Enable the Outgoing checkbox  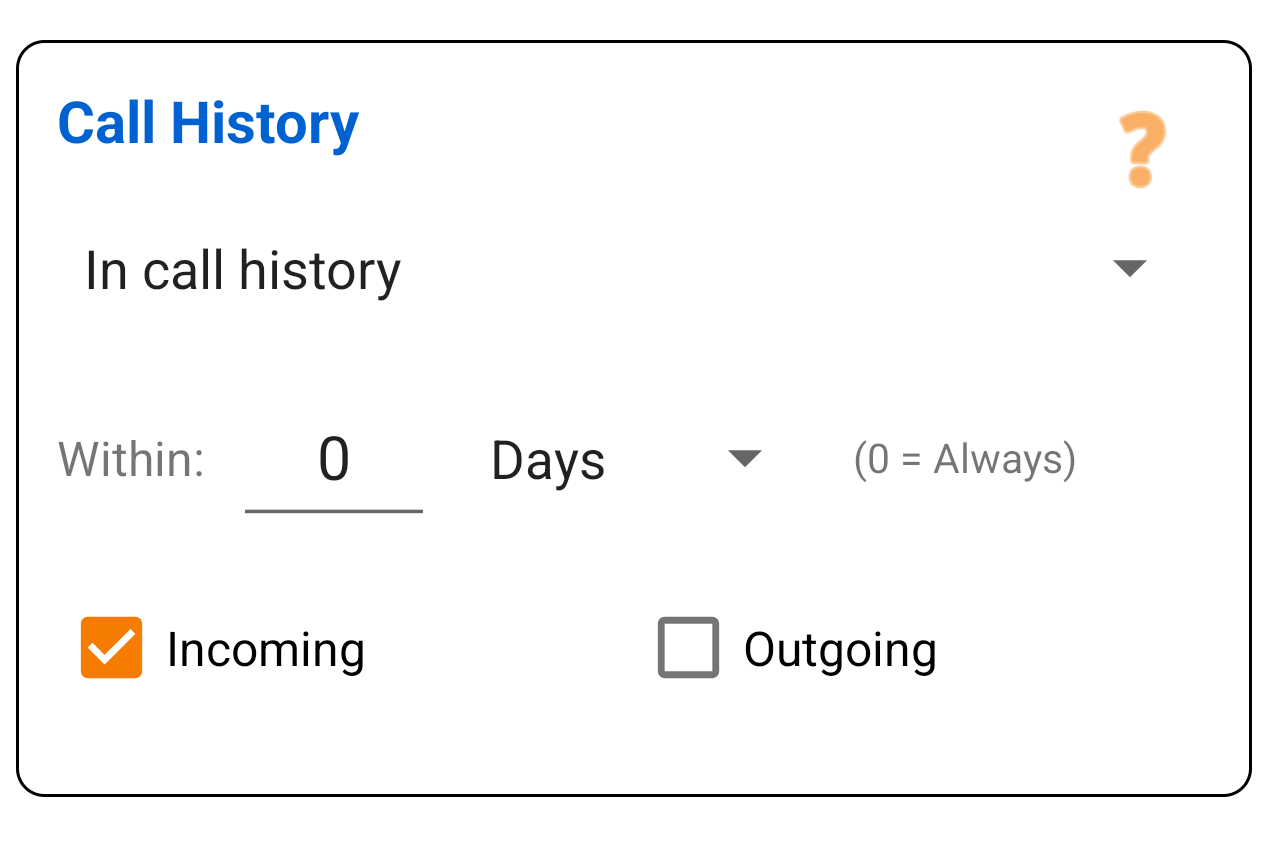[x=687, y=648]
